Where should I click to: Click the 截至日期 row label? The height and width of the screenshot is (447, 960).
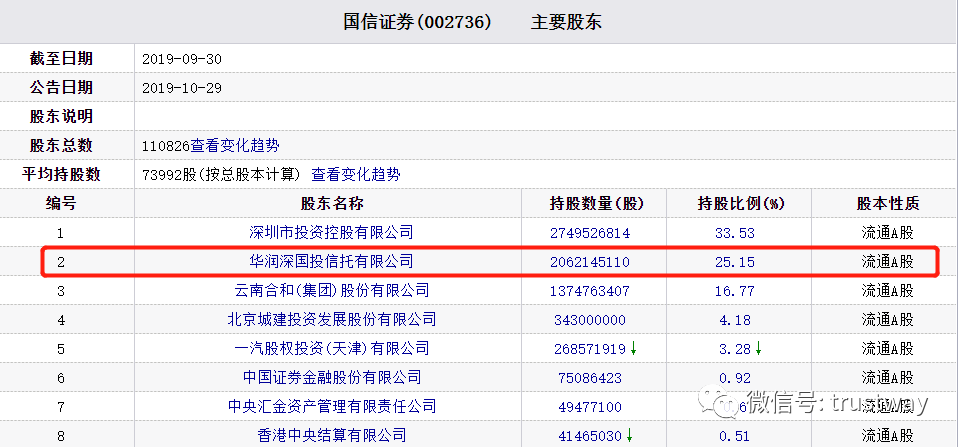coord(61,59)
